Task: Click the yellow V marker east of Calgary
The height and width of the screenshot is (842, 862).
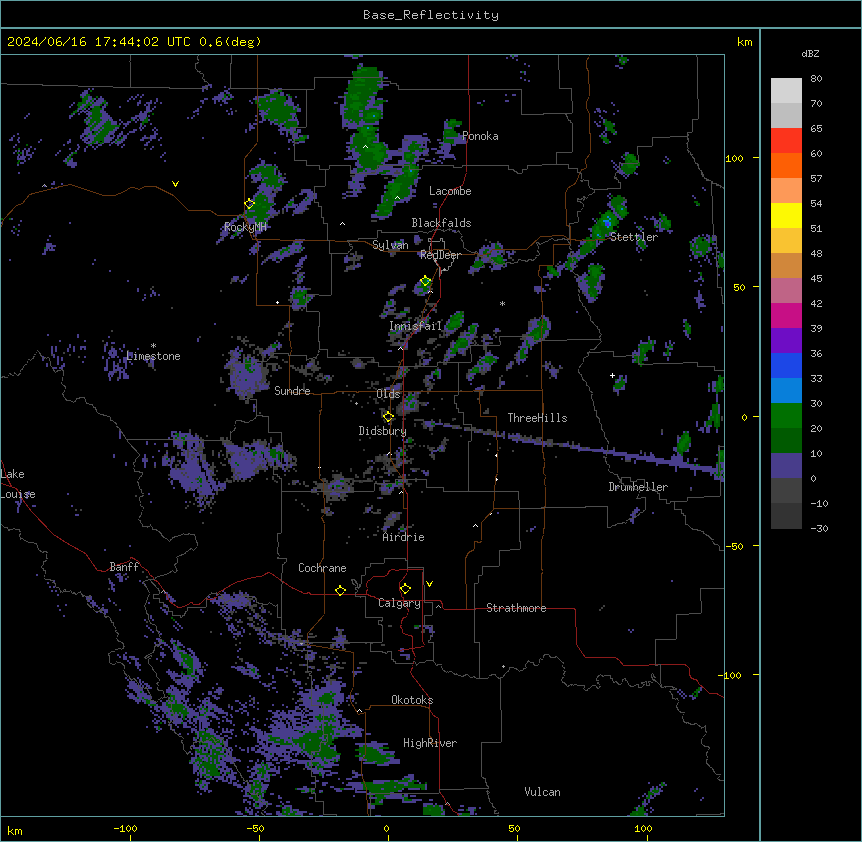Action: 429,584
